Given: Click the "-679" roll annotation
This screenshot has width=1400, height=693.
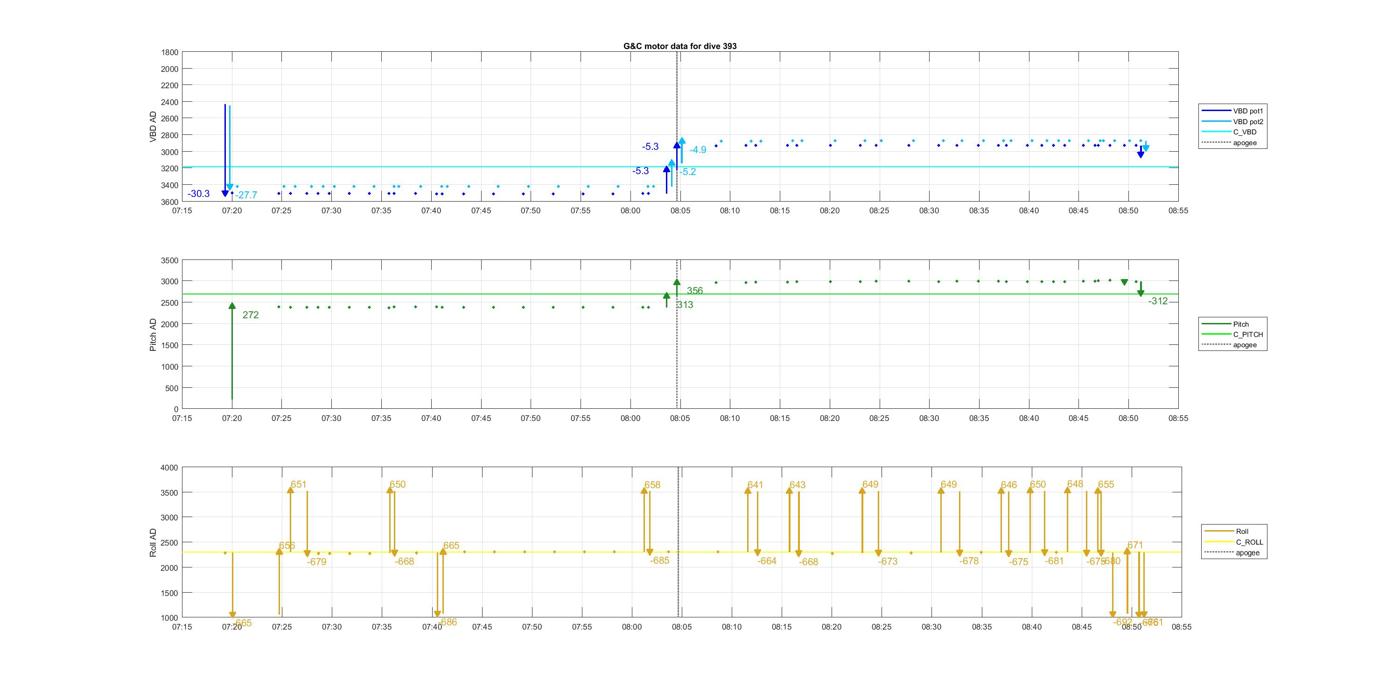Looking at the screenshot, I should [317, 562].
